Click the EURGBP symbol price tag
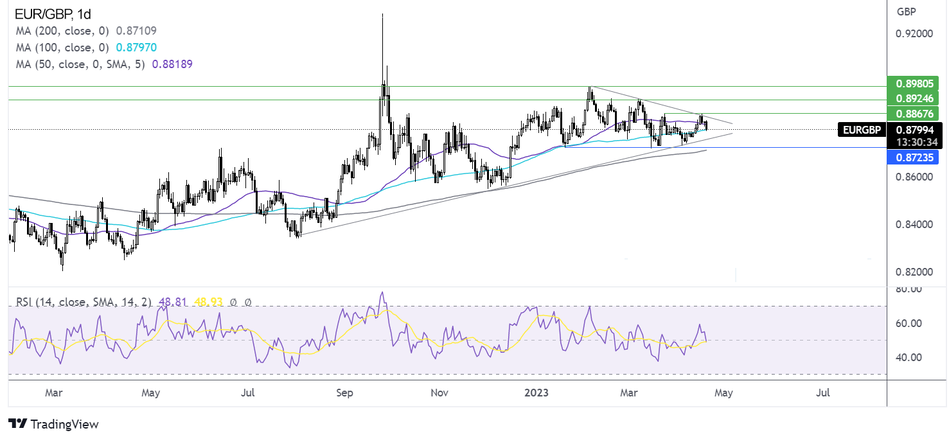The height and width of the screenshot is (435, 949). pos(862,129)
